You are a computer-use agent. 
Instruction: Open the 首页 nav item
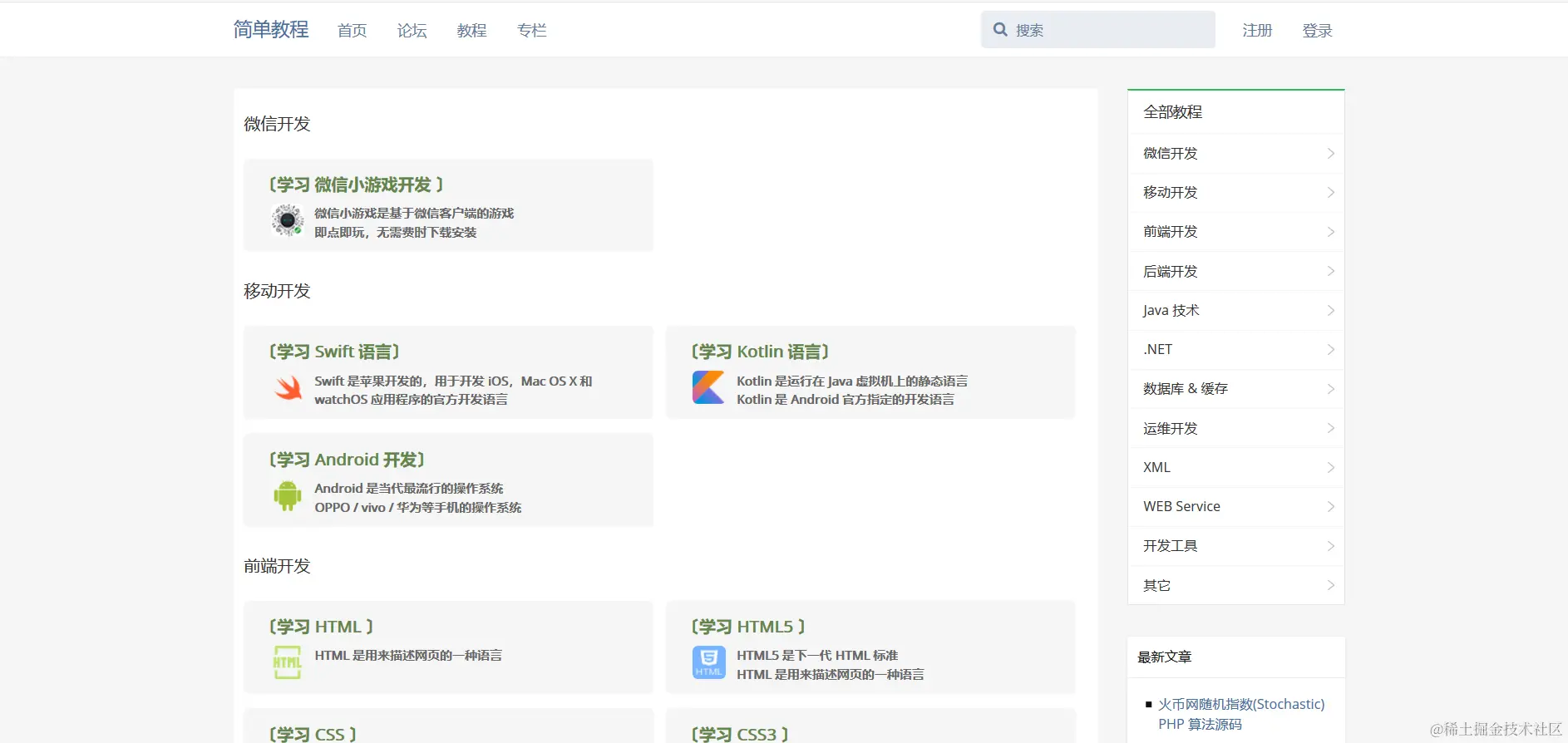tap(352, 31)
